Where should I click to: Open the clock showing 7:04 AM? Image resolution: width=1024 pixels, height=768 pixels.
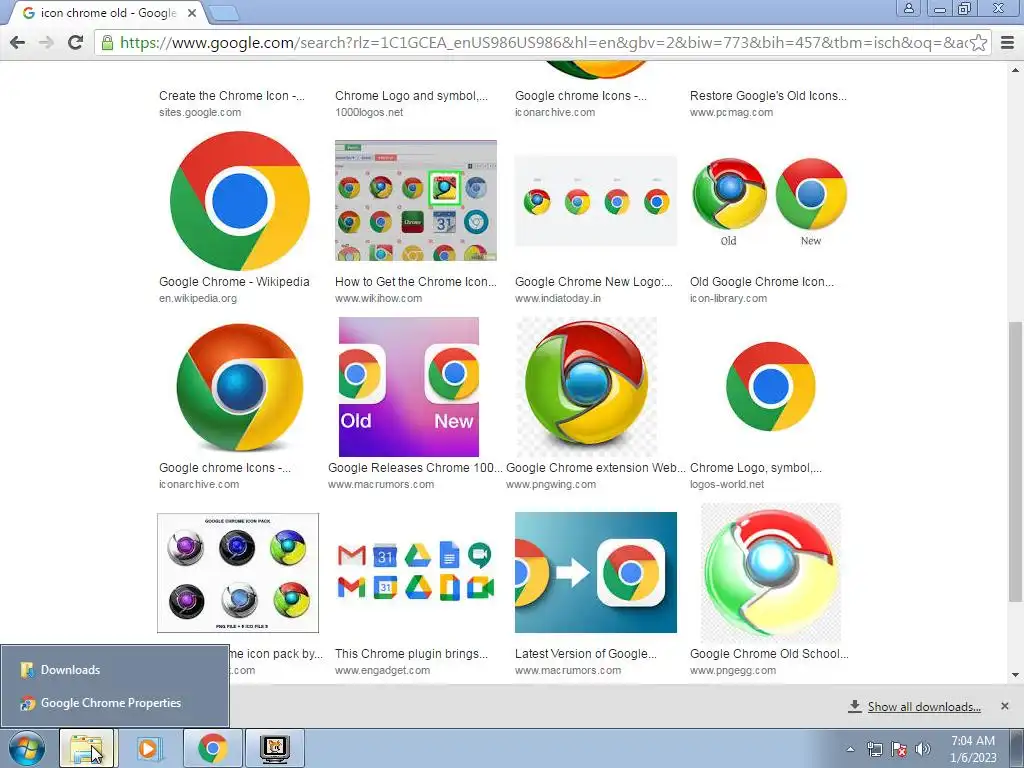point(973,749)
